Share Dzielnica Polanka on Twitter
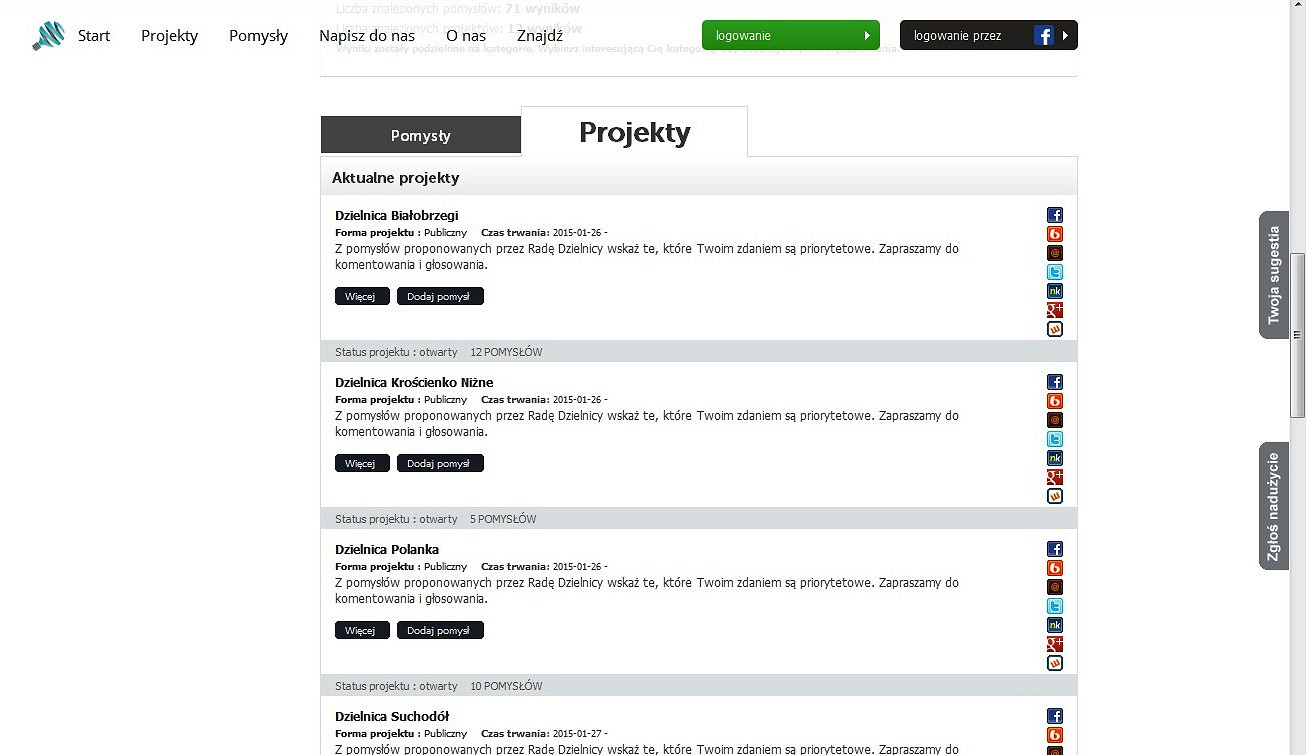Viewport: 1306px width, 755px height. point(1055,606)
